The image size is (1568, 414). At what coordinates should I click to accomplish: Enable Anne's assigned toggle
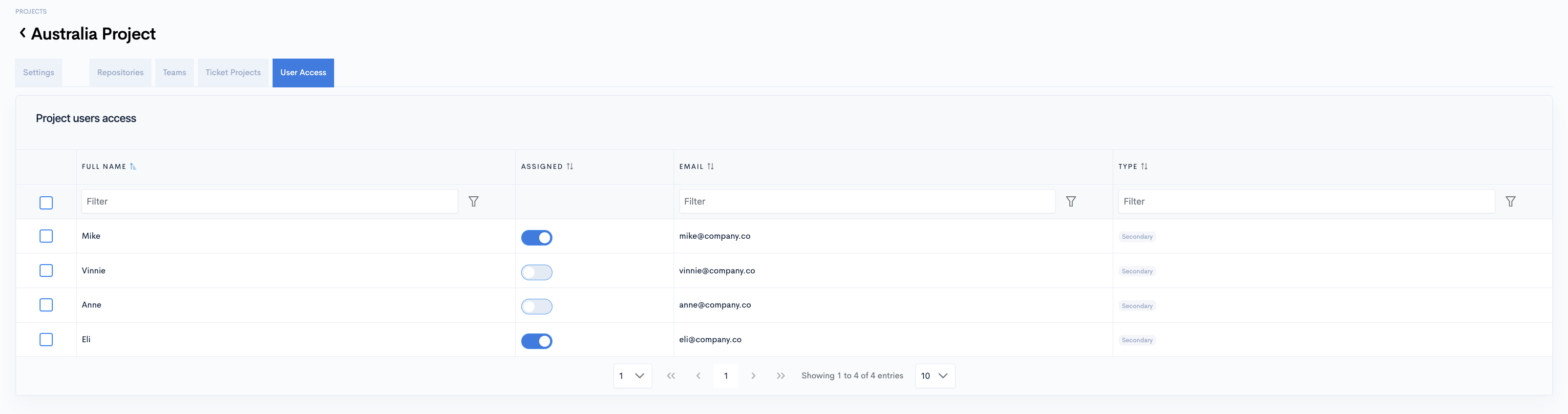pyautogui.click(x=536, y=307)
